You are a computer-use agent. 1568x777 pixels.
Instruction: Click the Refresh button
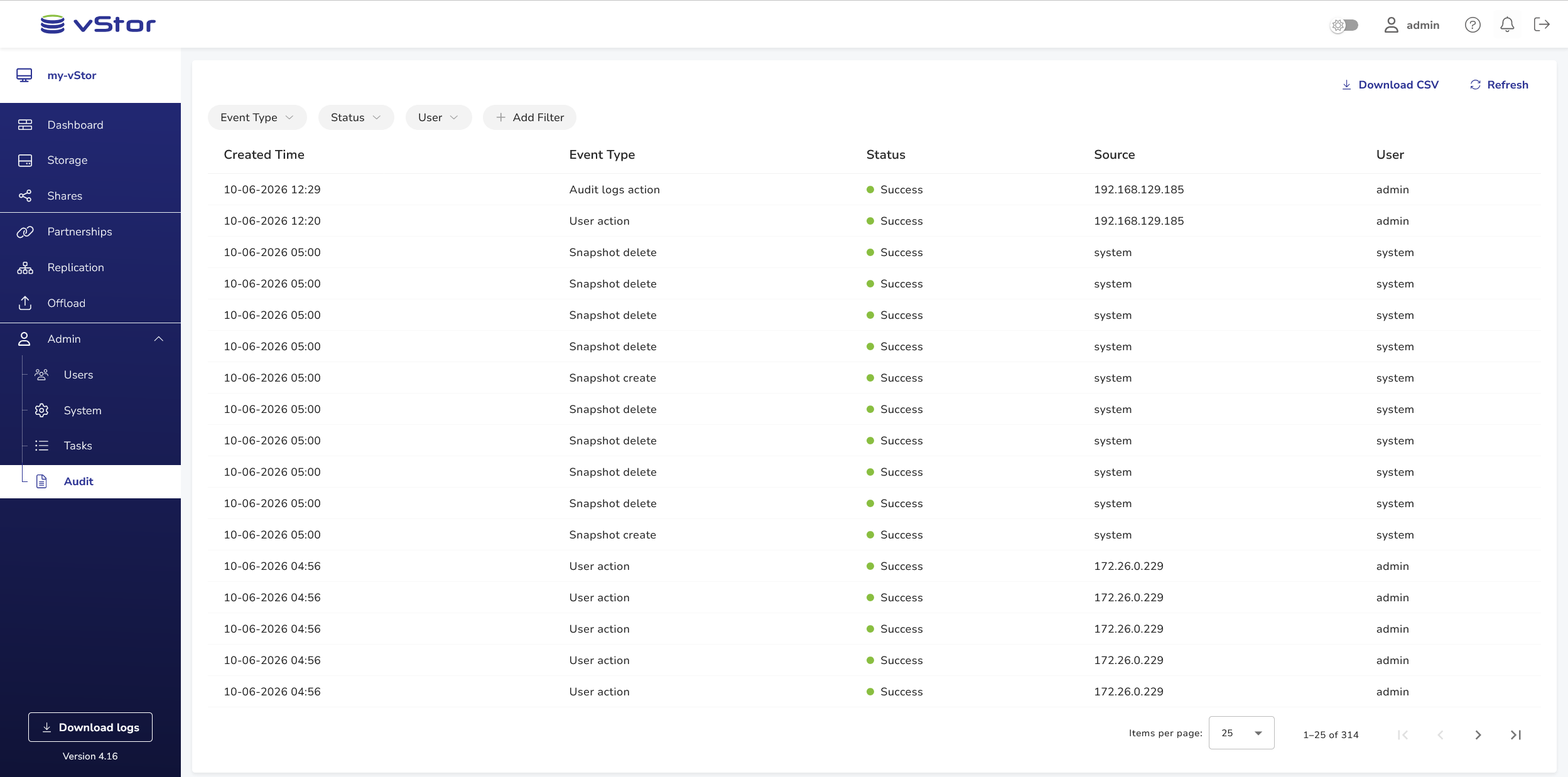1499,85
